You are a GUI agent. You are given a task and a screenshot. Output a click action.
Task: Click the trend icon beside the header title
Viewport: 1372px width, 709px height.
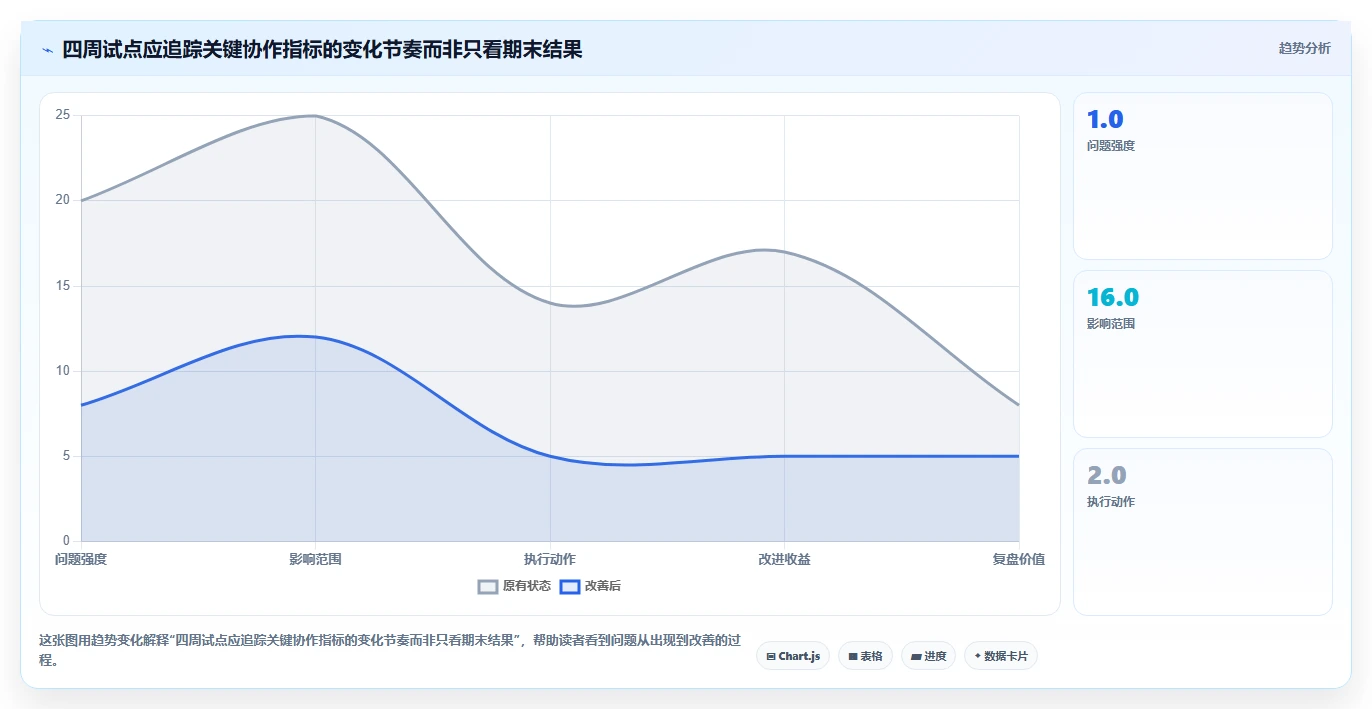(47, 50)
